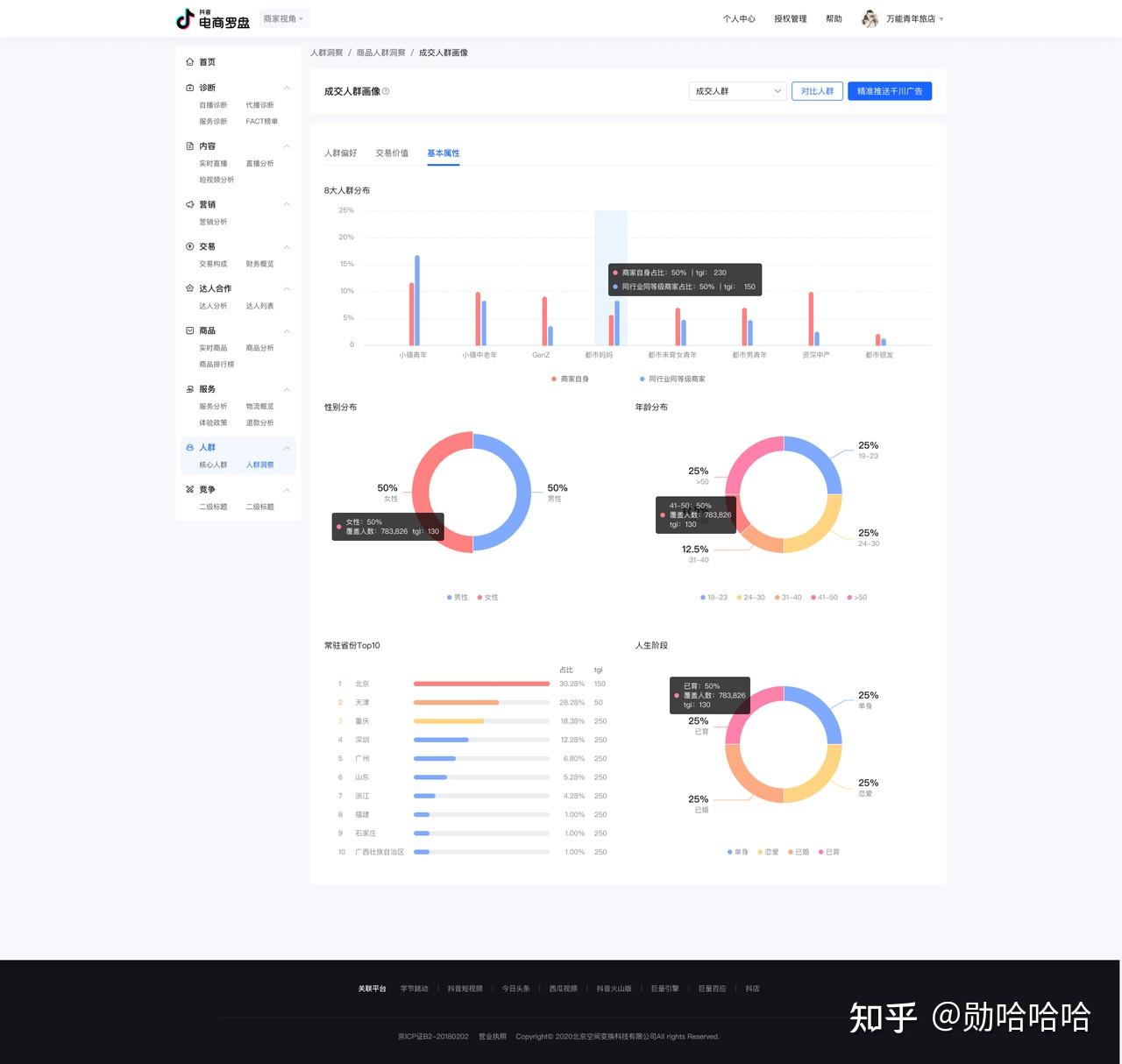This screenshot has width=1122, height=1064.
Task: Click the 竞争 sidebar icon
Action: pos(190,489)
